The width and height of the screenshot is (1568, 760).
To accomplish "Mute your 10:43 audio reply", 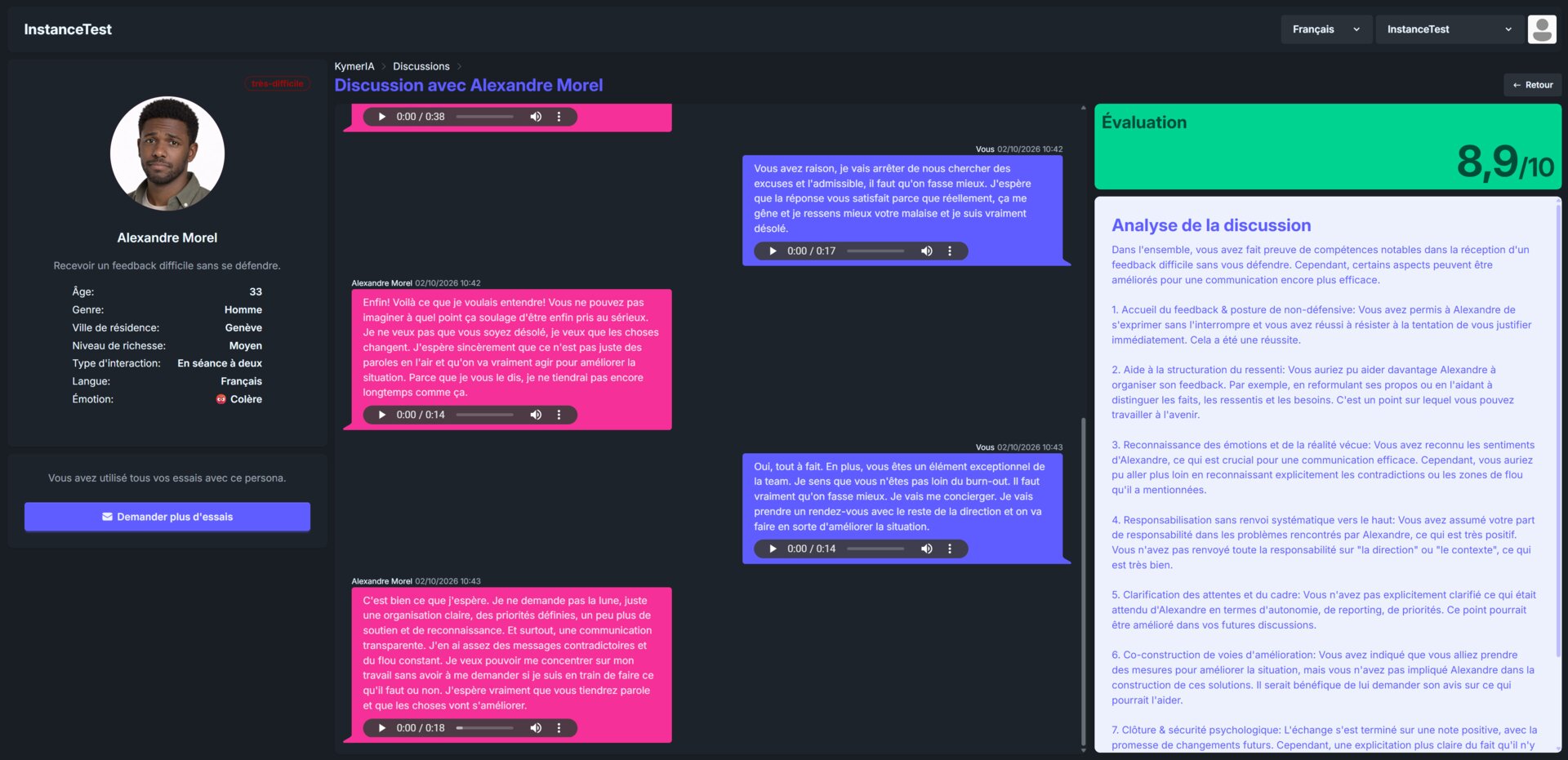I will [x=927, y=549].
